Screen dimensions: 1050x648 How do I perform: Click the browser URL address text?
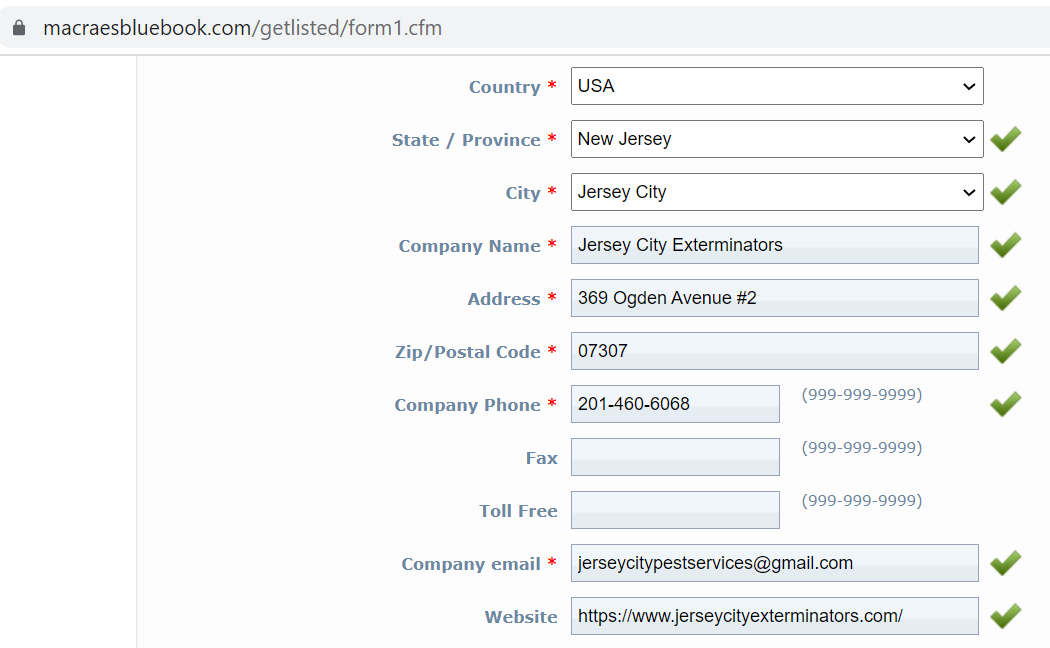tap(242, 28)
